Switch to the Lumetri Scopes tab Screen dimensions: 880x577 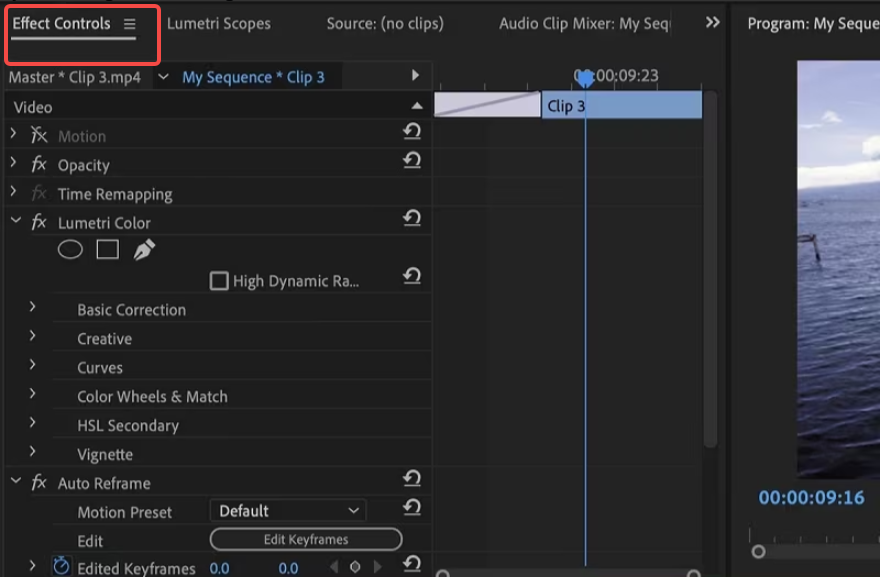[x=218, y=23]
